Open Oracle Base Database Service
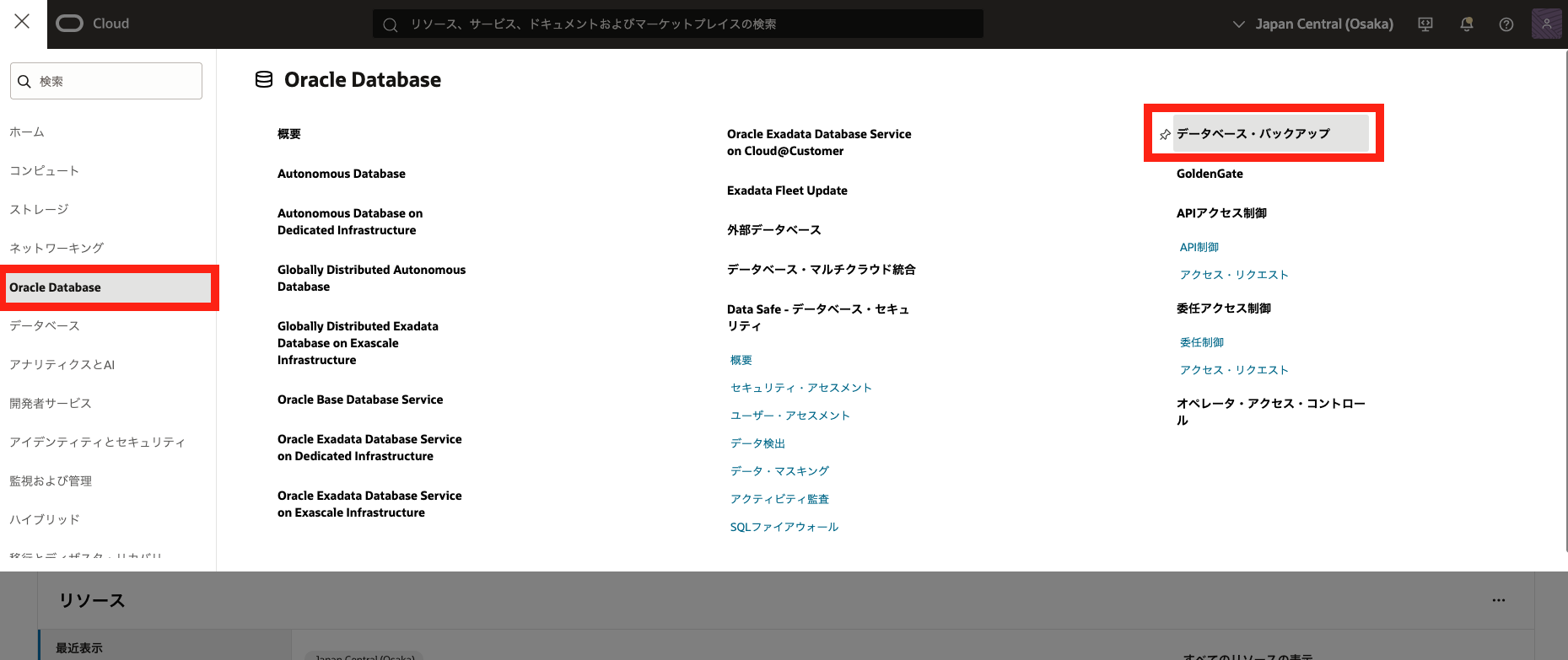 [360, 400]
